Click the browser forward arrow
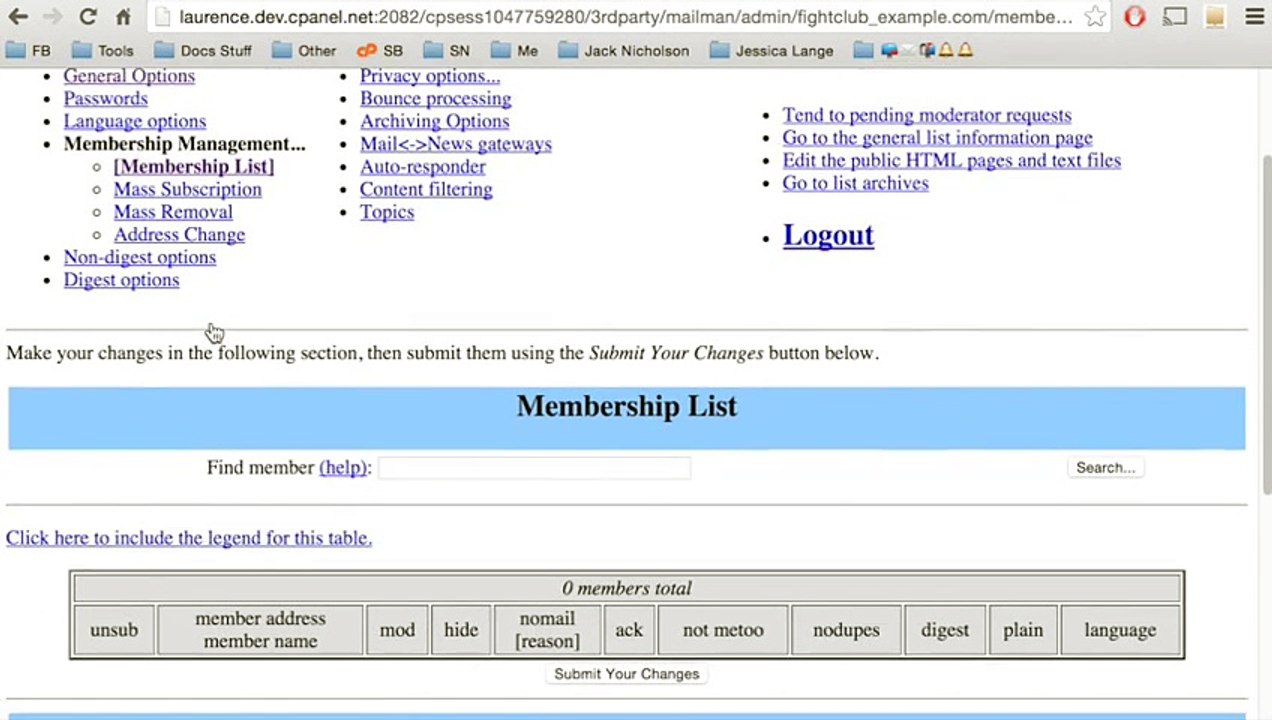Screen dimensions: 1272x720 tap(52, 17)
